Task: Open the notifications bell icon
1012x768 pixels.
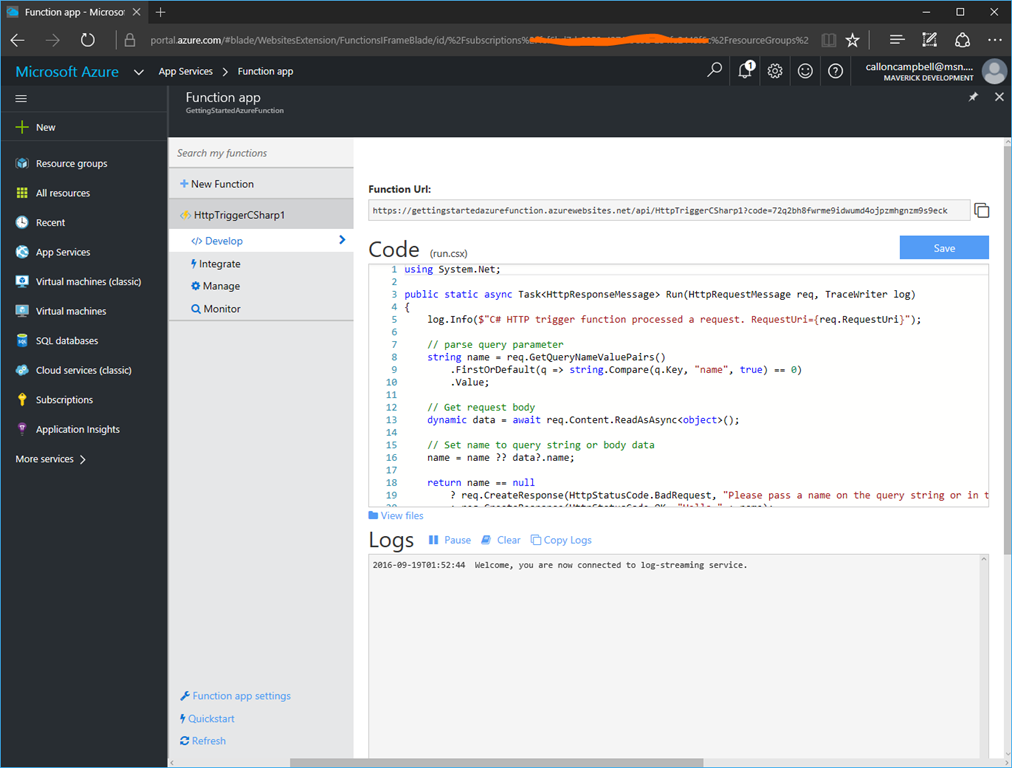Action: coord(745,71)
